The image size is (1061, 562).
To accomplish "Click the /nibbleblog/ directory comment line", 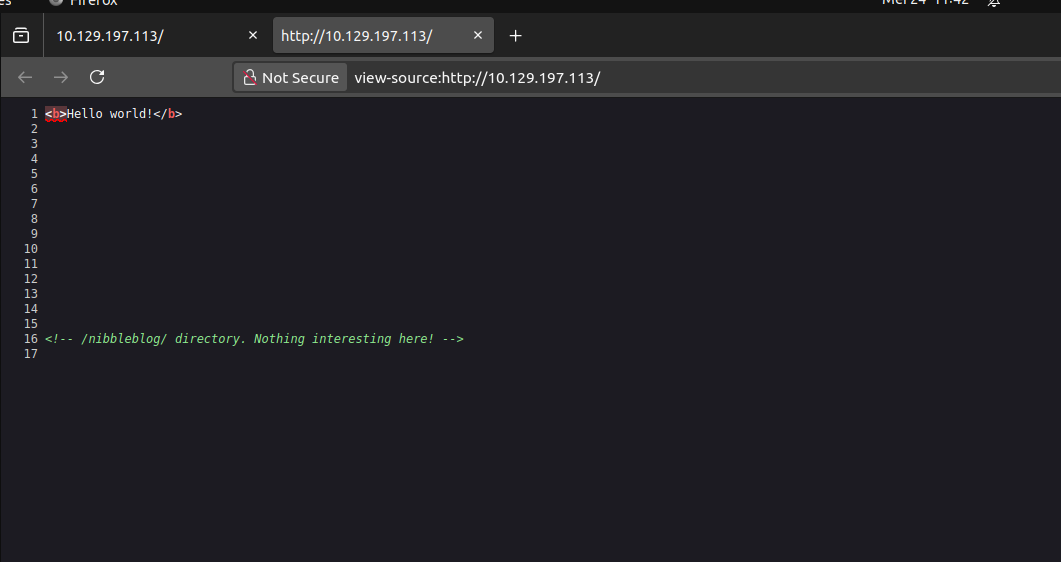I will tap(254, 339).
